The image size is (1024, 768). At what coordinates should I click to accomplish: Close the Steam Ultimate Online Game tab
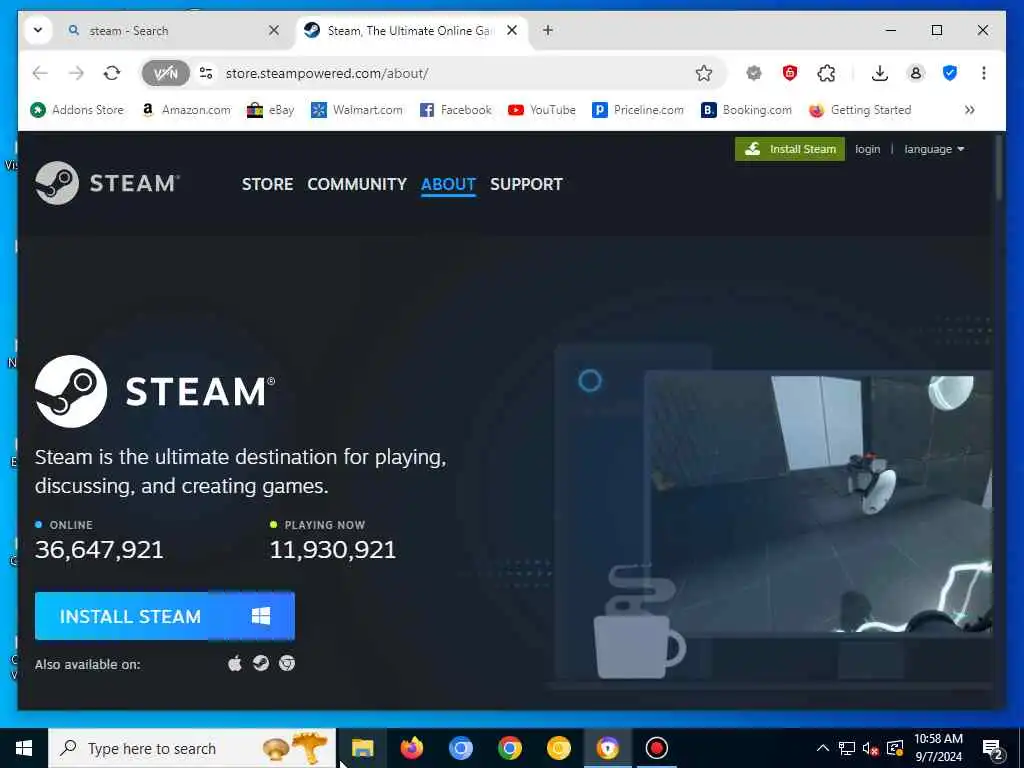click(512, 30)
